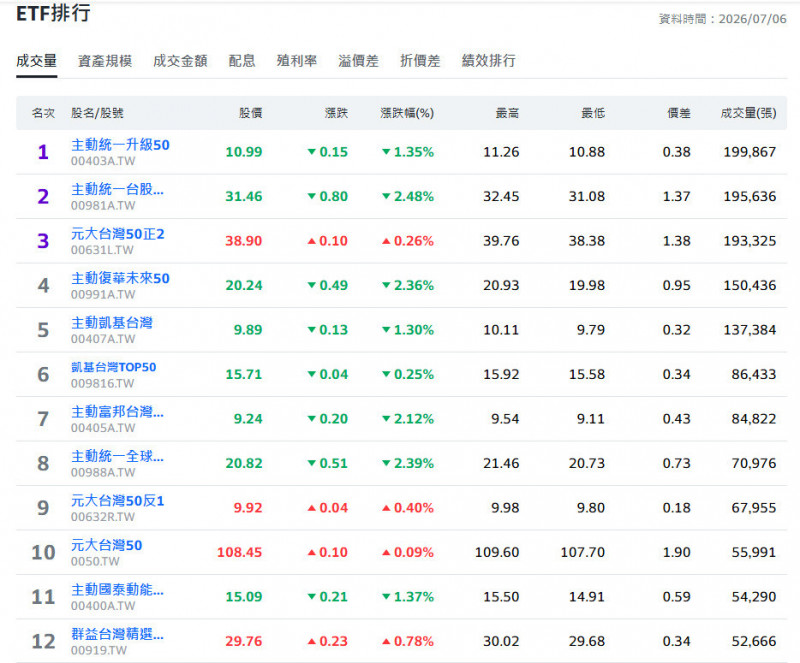Click stock code 0050.TW
This screenshot has width=800, height=663.
tap(95, 561)
